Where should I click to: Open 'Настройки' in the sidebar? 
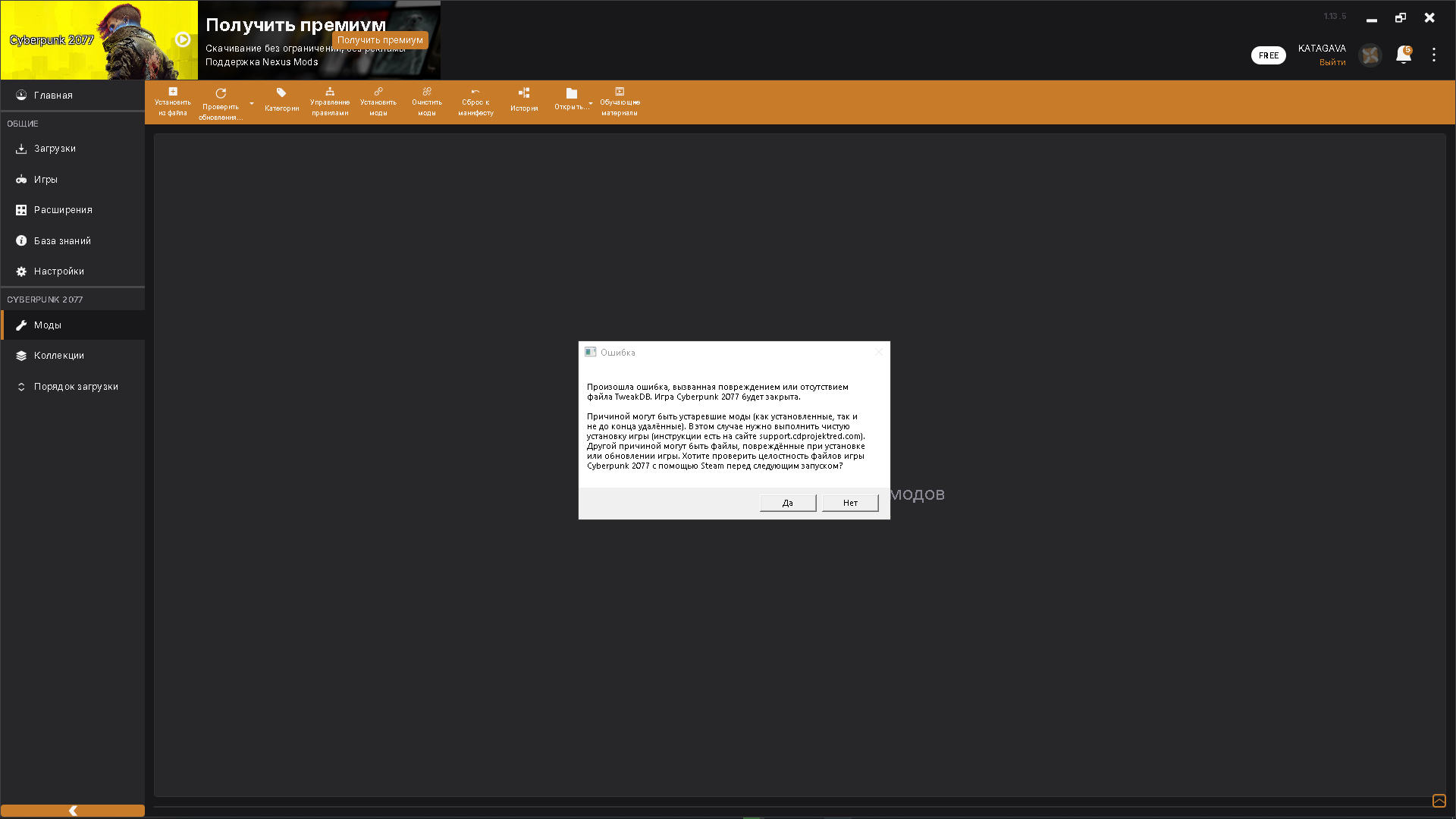(73, 271)
